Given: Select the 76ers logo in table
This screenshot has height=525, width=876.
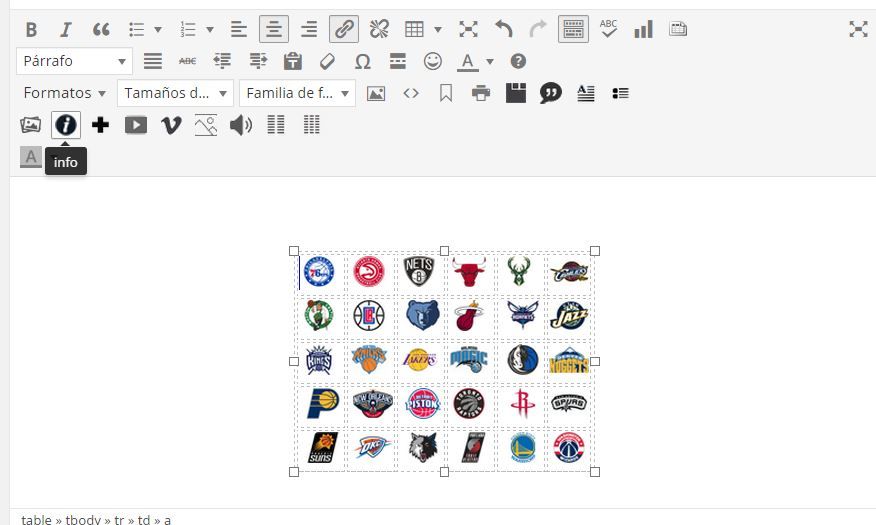Looking at the screenshot, I should point(319,272).
